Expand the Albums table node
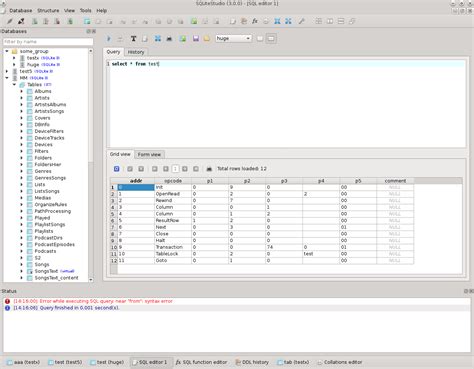 (22, 91)
